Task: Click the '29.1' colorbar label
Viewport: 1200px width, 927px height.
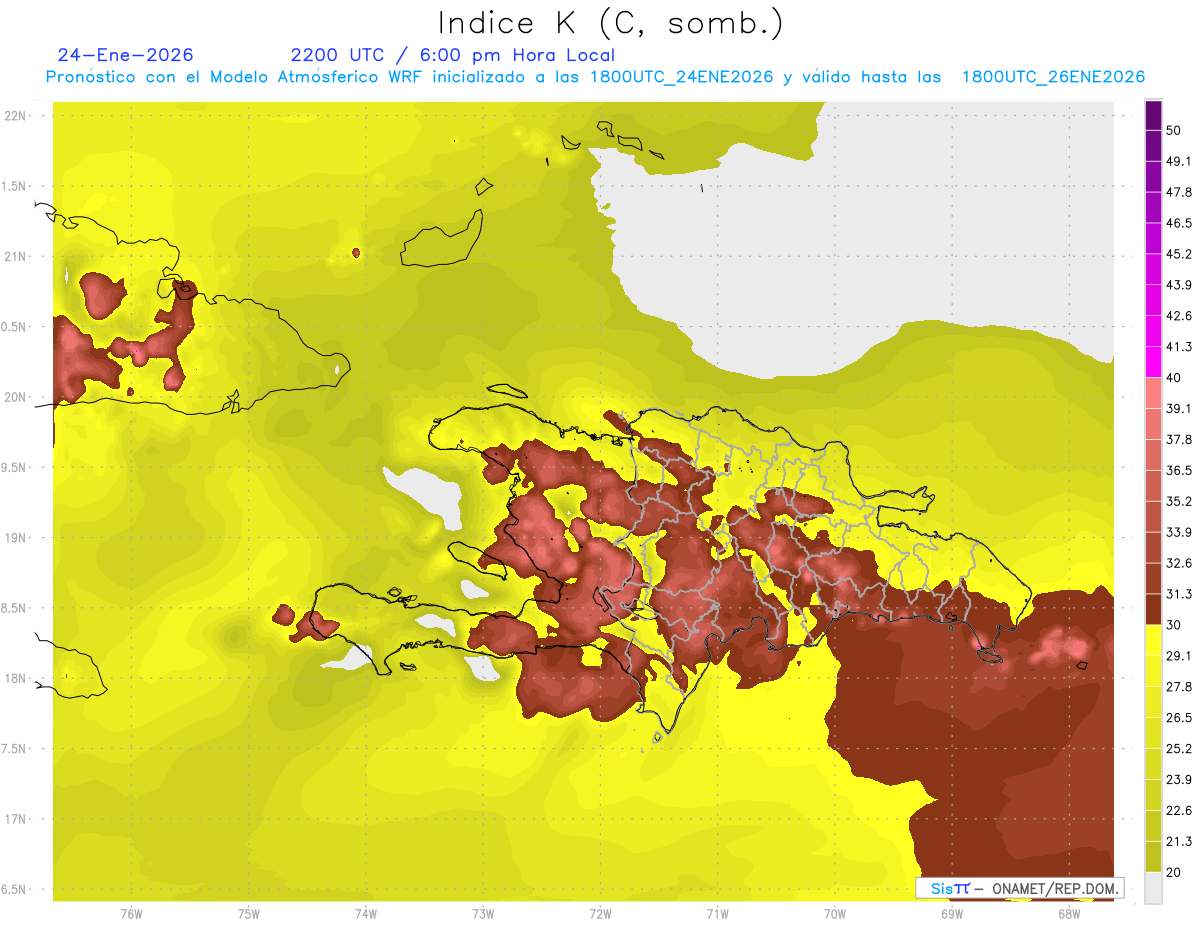Action: click(x=1179, y=655)
